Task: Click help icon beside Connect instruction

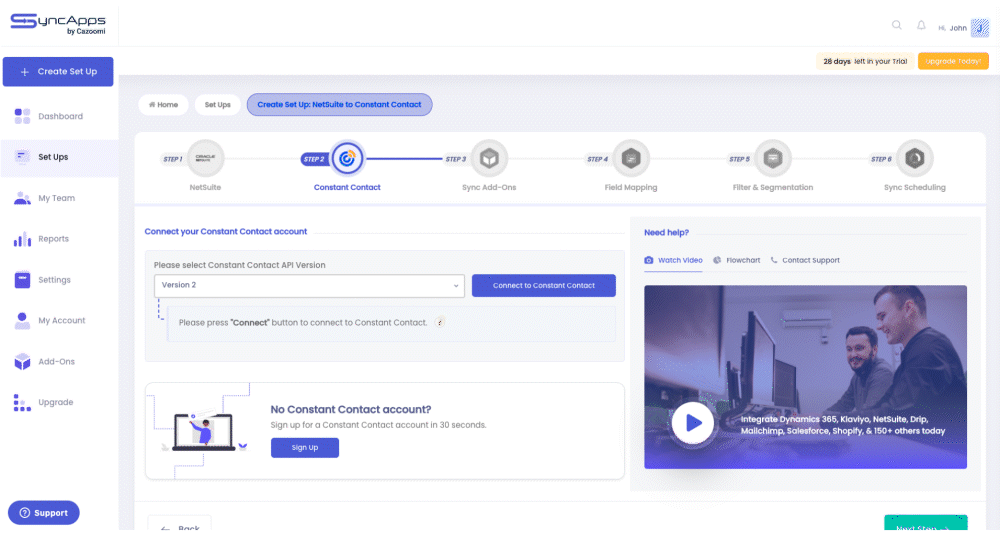Action: pos(440,323)
